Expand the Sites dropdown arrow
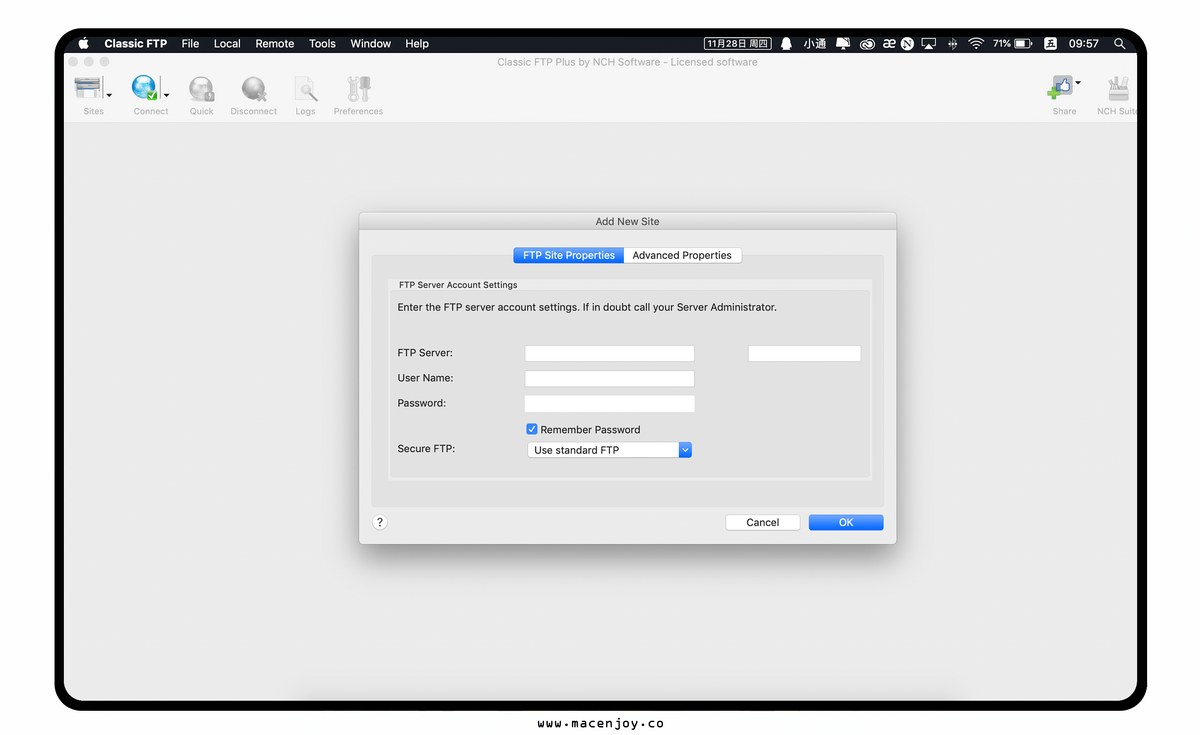 109,95
